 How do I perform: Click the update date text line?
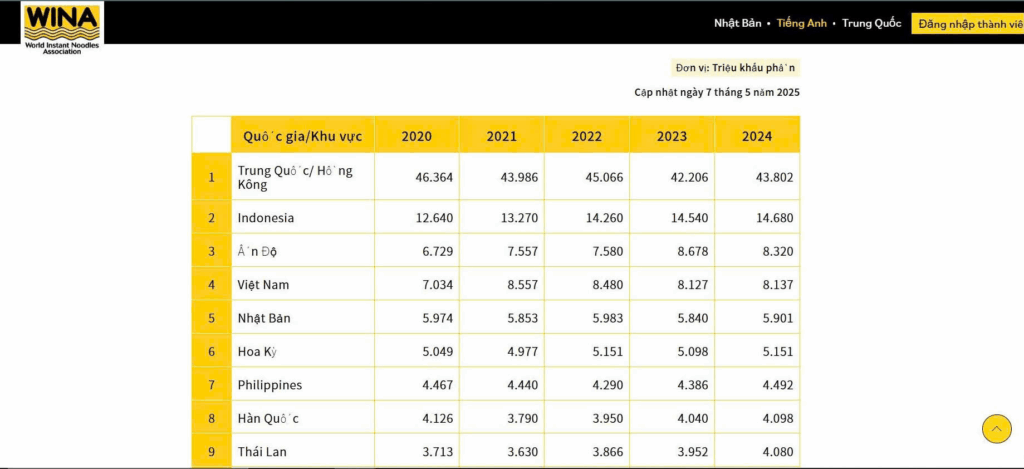coord(717,93)
